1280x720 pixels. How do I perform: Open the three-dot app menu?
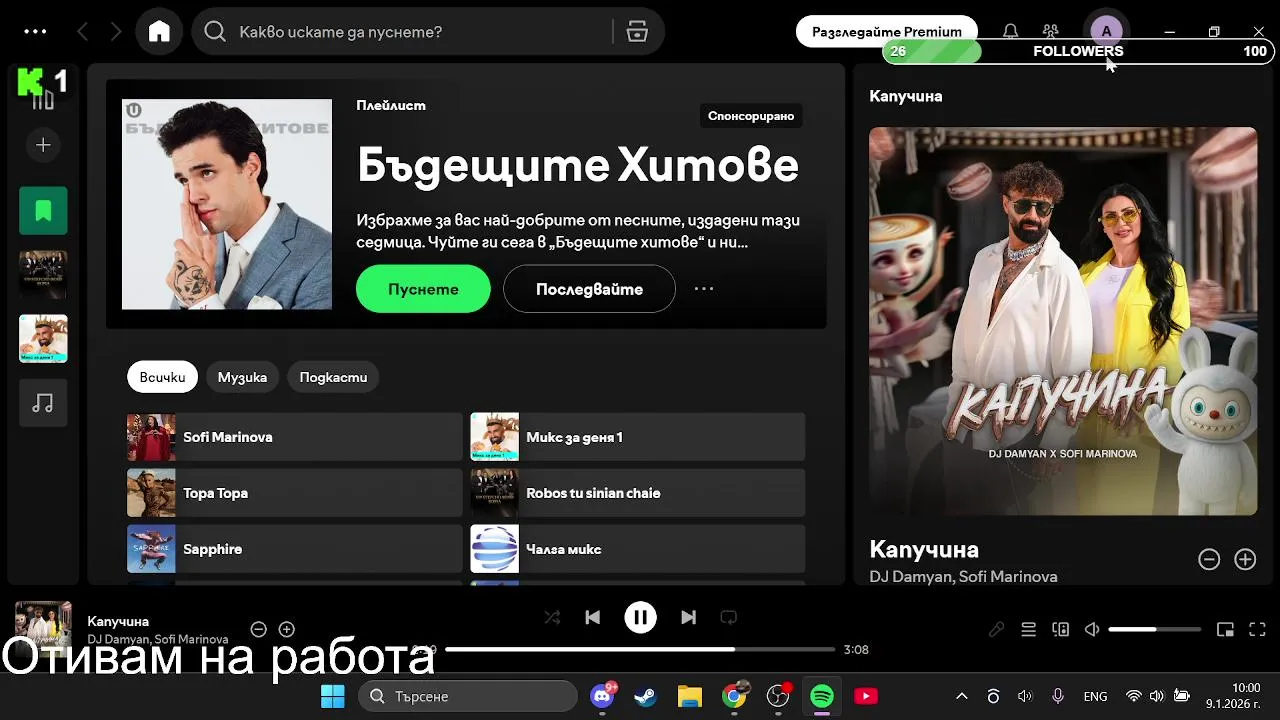(35, 32)
